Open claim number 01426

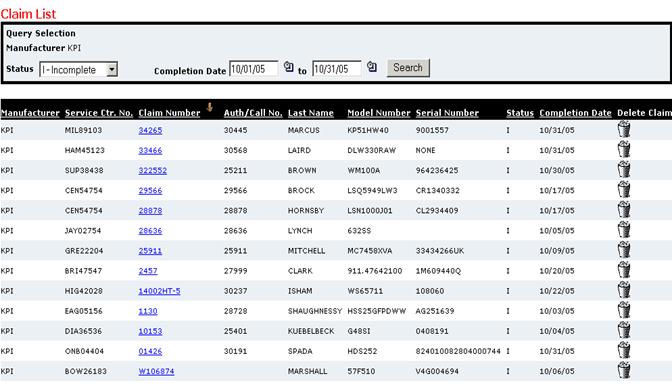(x=150, y=352)
